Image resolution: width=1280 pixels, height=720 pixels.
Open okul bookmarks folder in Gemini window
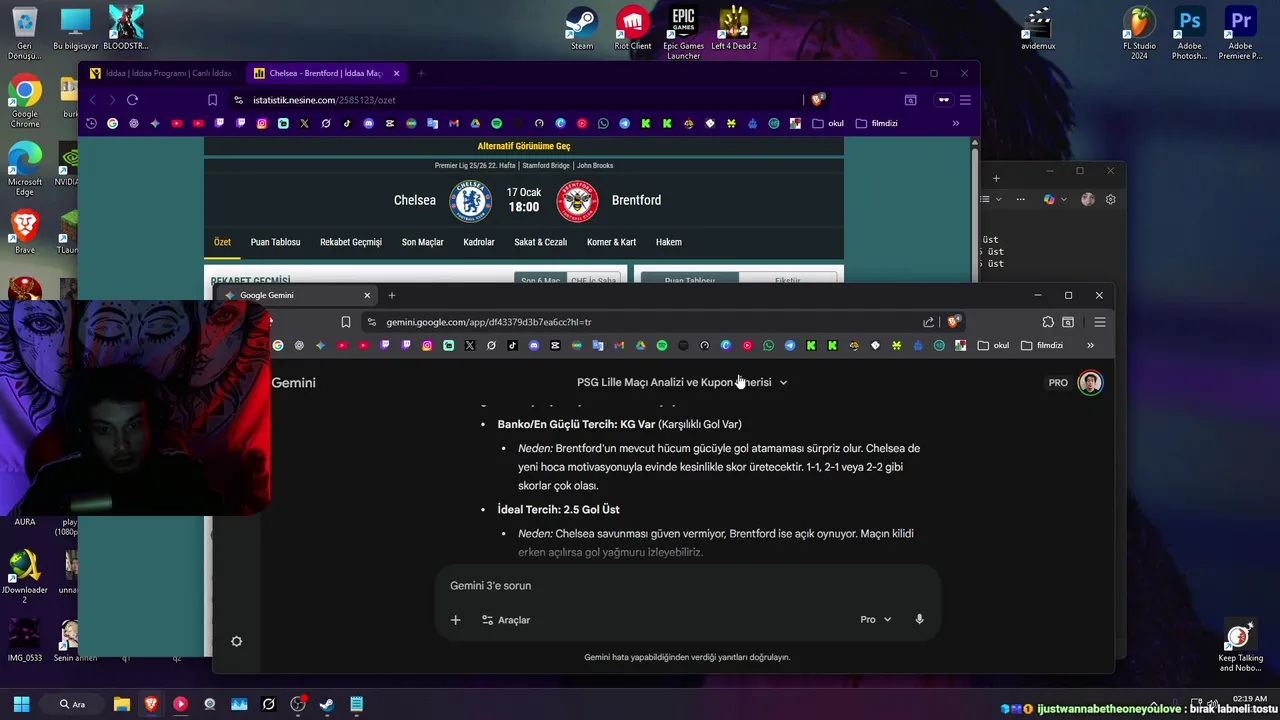pyautogui.click(x=993, y=346)
